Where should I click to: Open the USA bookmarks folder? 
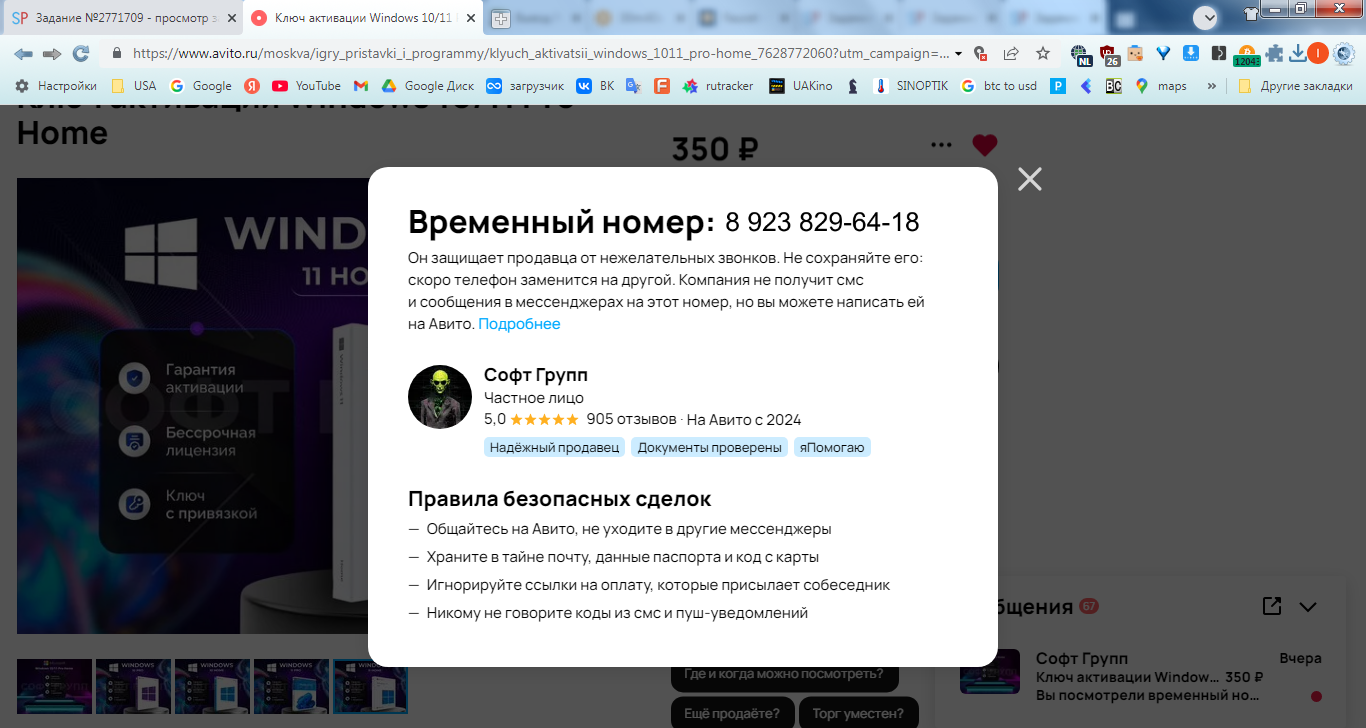coord(134,86)
